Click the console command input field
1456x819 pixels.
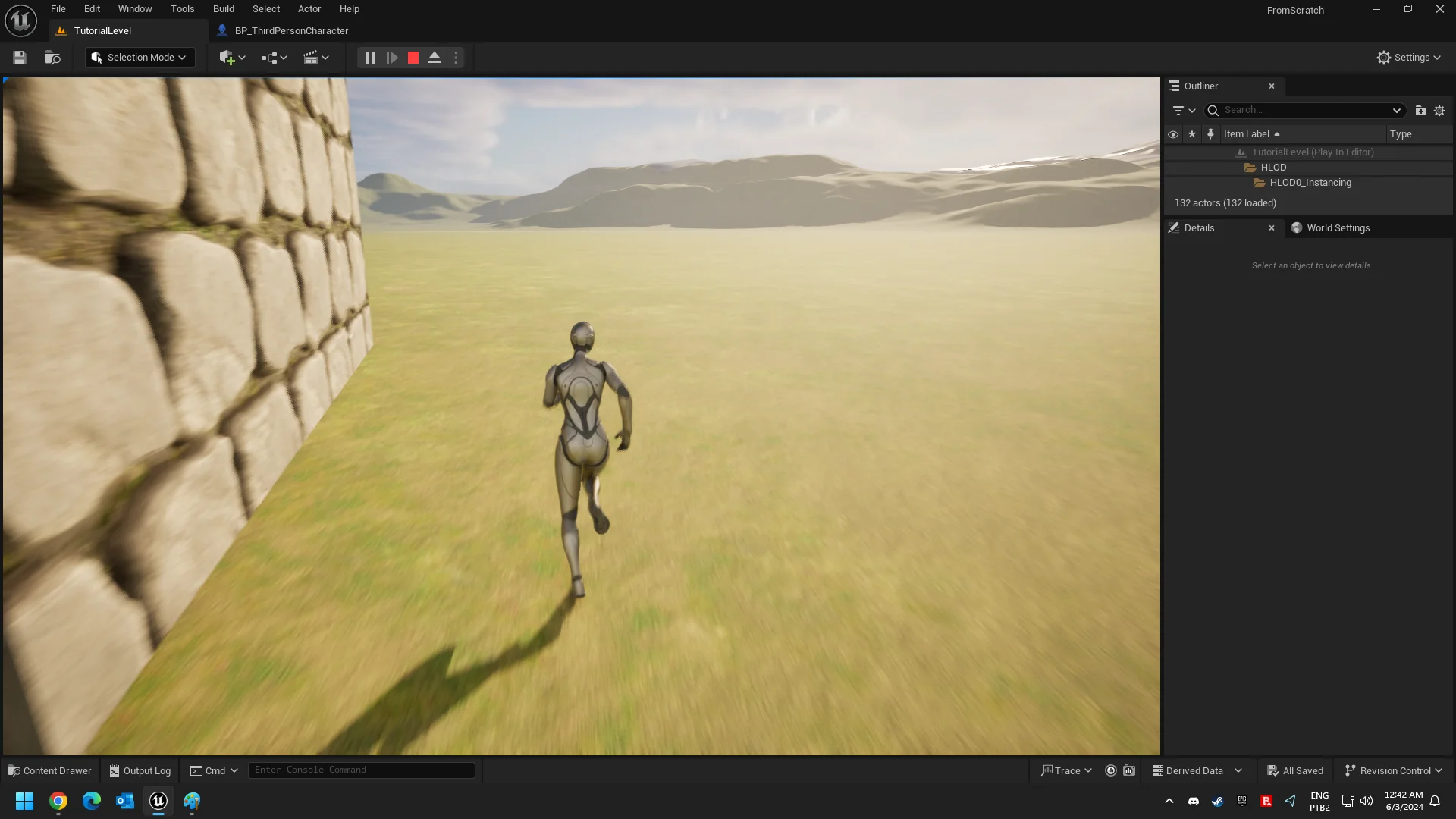pyautogui.click(x=362, y=770)
